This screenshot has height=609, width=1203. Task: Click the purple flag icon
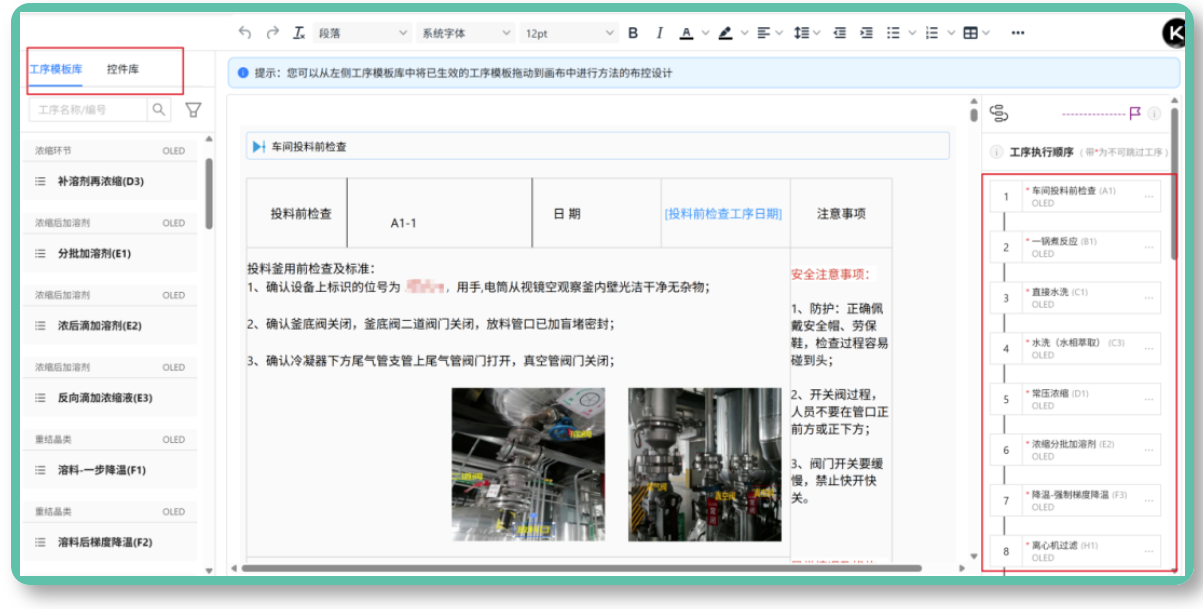[1135, 113]
